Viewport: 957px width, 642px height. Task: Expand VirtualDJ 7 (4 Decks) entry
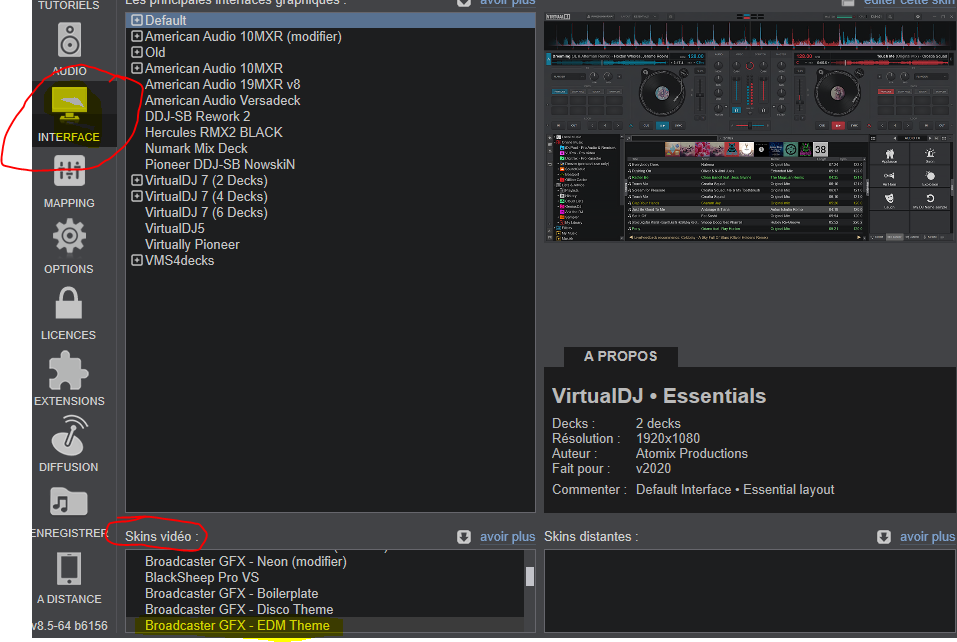tap(137, 196)
